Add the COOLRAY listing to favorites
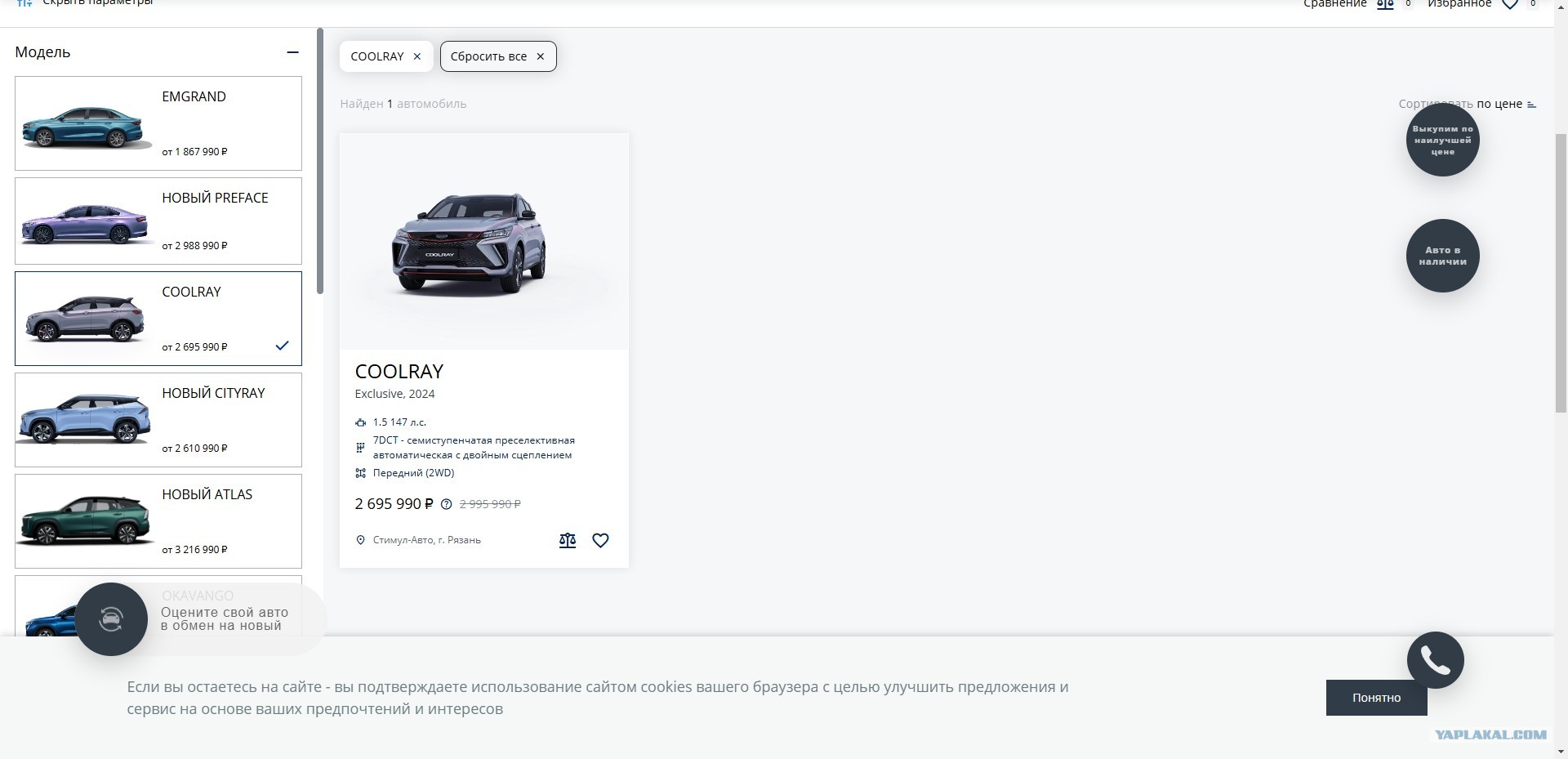 click(600, 540)
